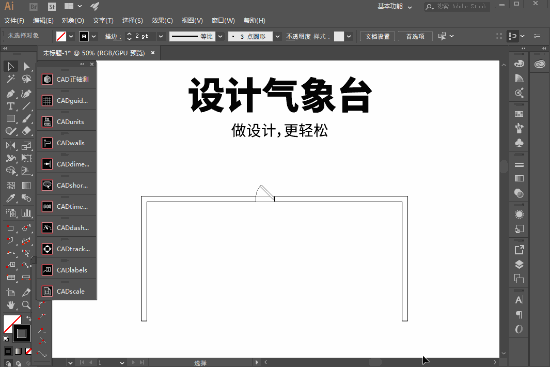The height and width of the screenshot is (367, 550).
Task: Open the 文件(F) menu
Action: (x=14, y=20)
